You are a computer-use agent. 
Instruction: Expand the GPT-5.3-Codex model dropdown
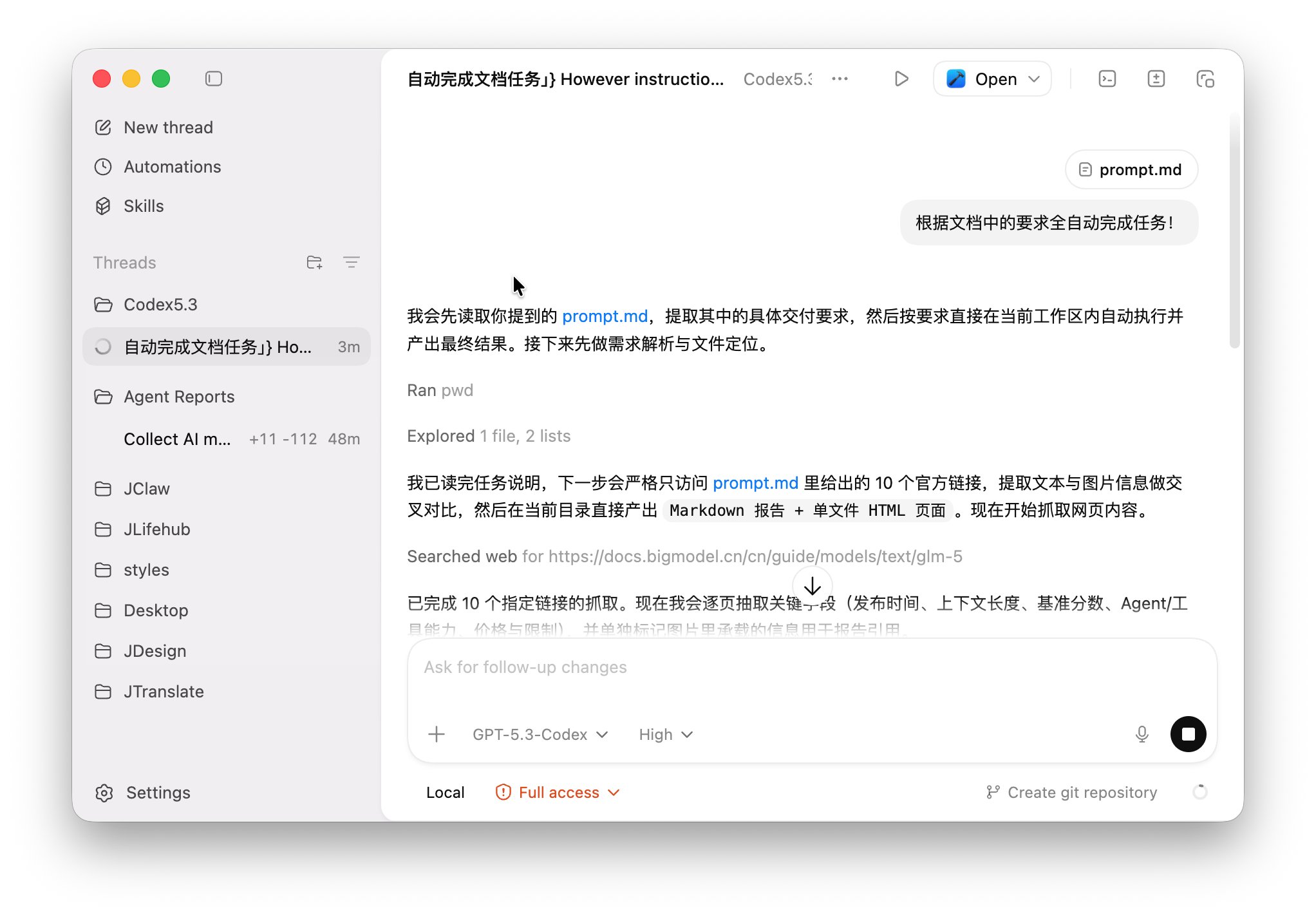tap(540, 734)
